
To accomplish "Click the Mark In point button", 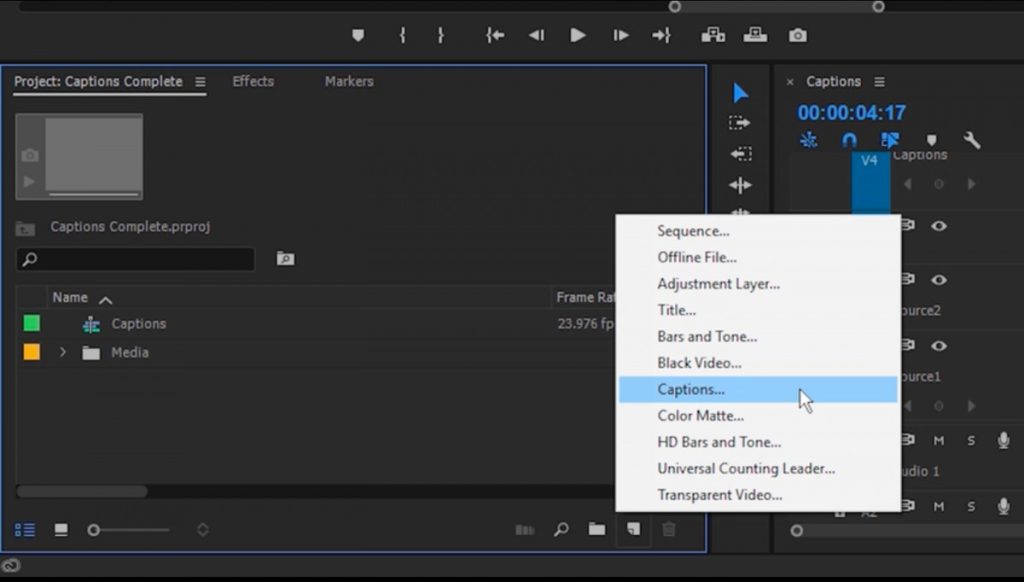I will pyautogui.click(x=401, y=34).
